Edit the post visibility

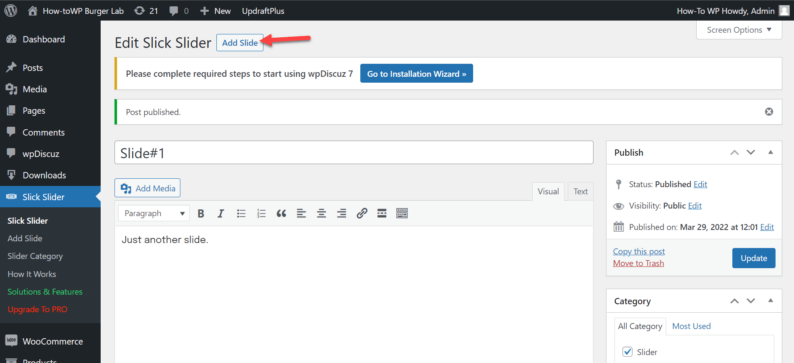(x=695, y=206)
